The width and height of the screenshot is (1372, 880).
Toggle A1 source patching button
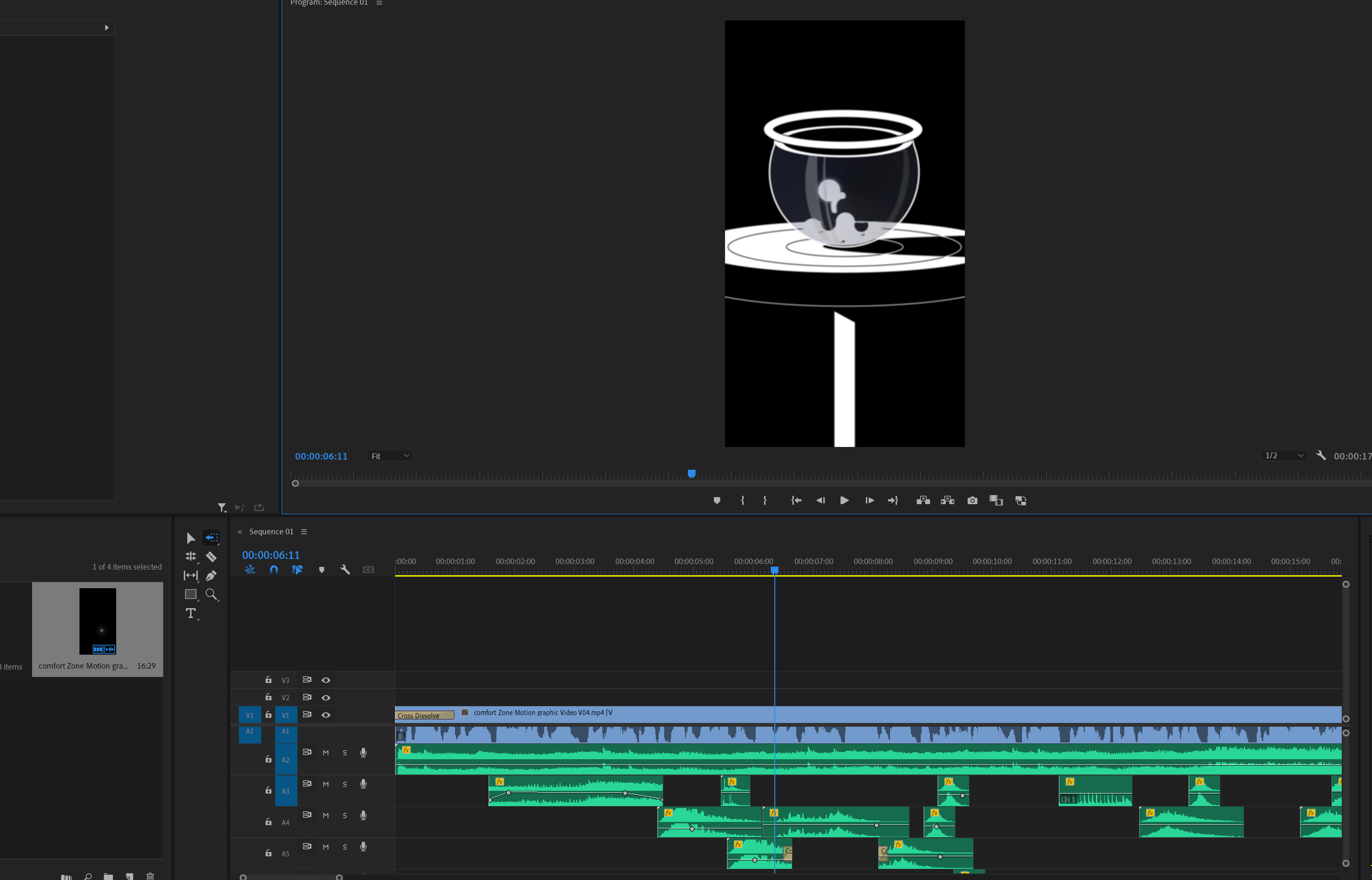click(x=250, y=734)
